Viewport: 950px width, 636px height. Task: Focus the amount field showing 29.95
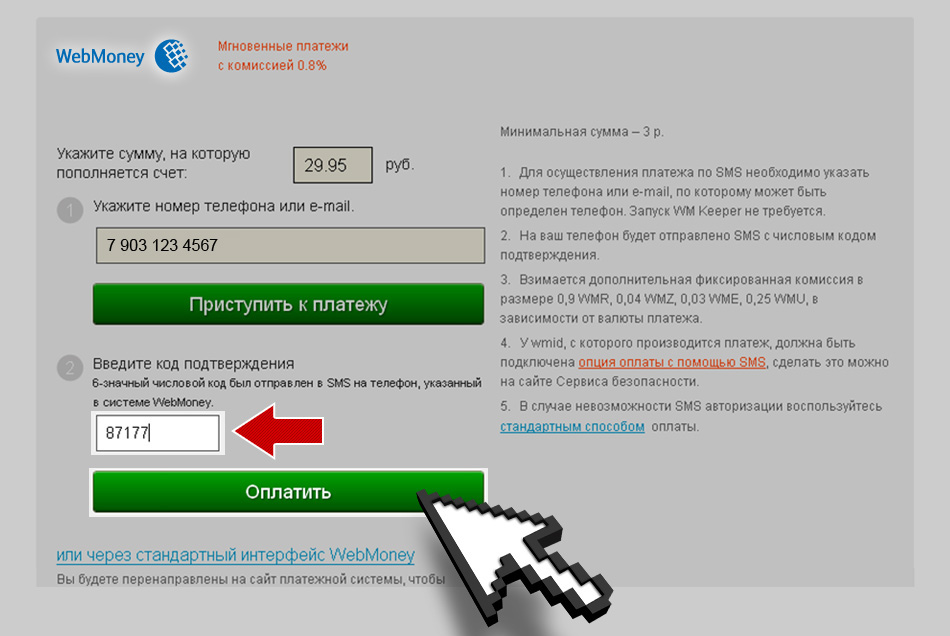pyautogui.click(x=333, y=165)
